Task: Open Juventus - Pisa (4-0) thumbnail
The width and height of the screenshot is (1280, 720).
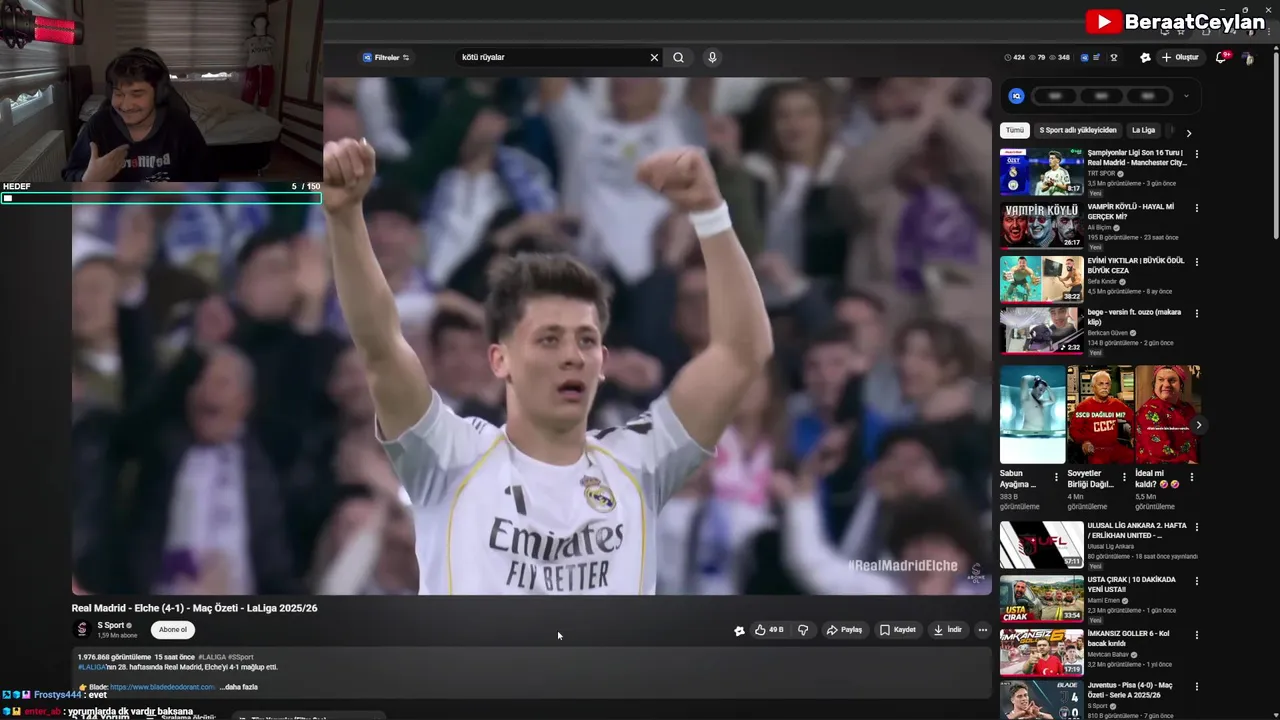Action: 1041,701
